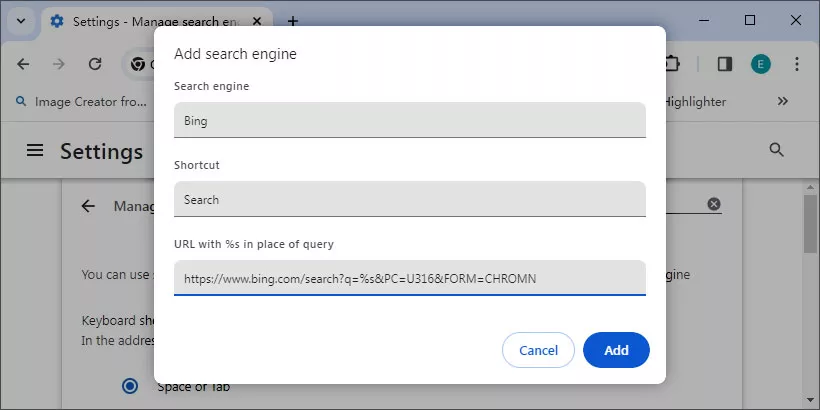Go back with the browser back arrow

click(23, 64)
